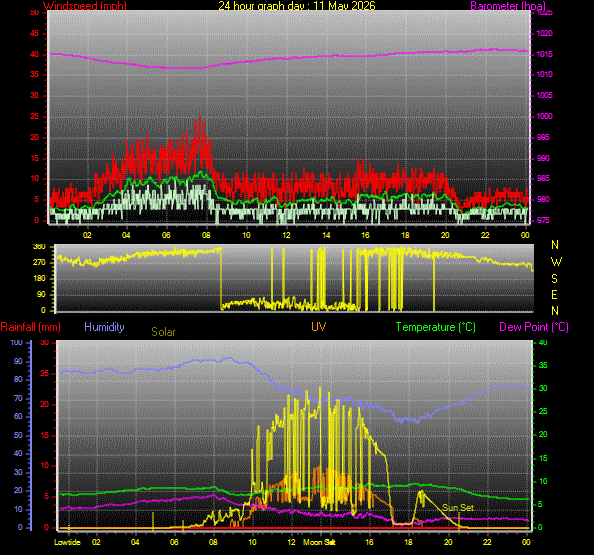Screen dimensions: 594x555
Task: Click the '270' wind direction axis value
Action: [39, 262]
